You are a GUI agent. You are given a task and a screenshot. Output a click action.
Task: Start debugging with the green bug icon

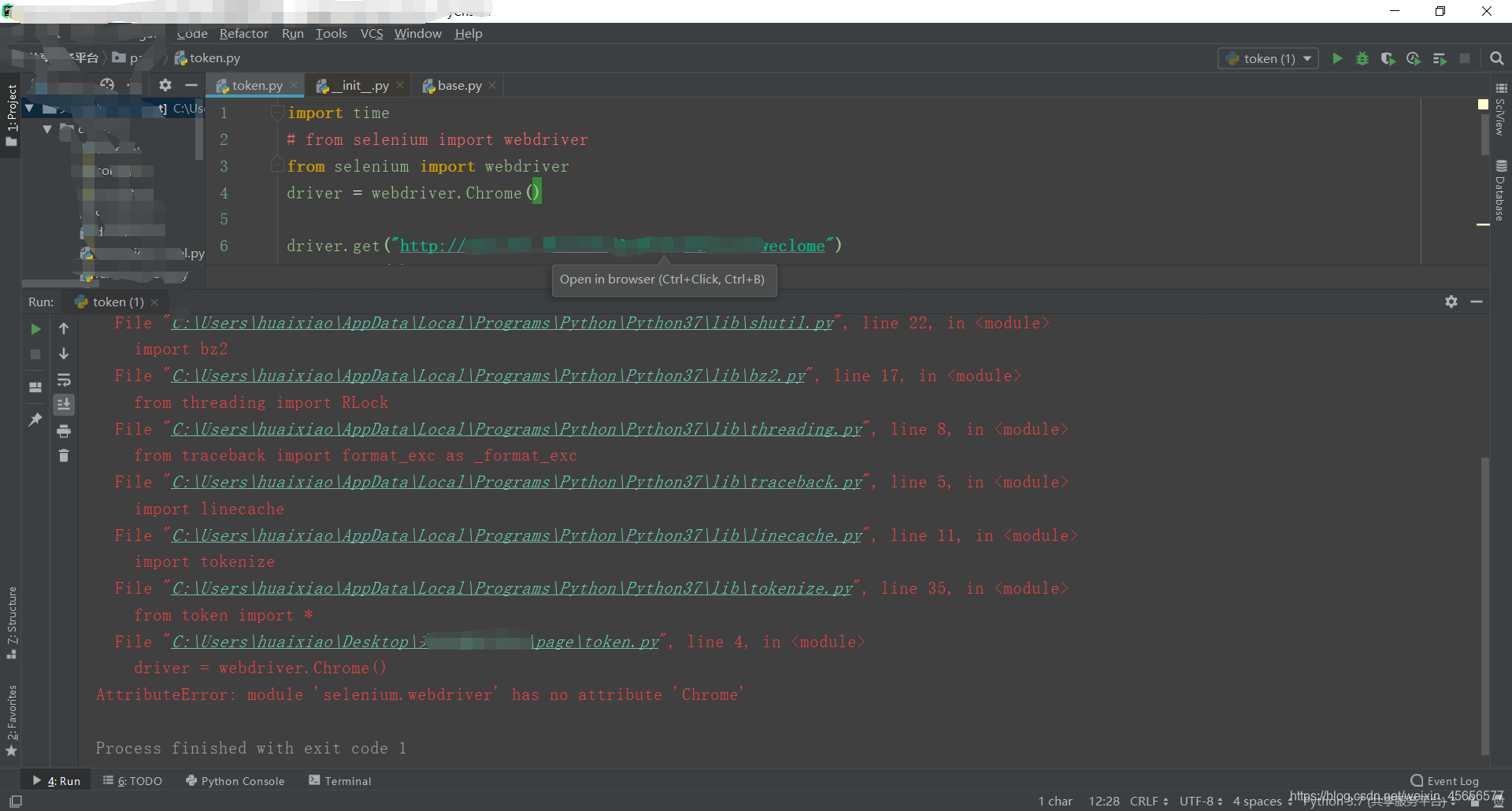1362,58
